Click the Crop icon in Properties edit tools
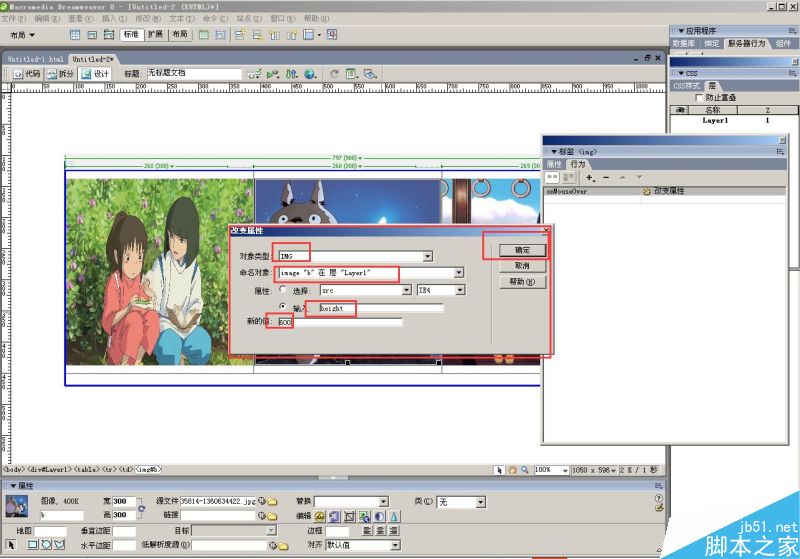Screen dimensions: 800x559 point(349,517)
